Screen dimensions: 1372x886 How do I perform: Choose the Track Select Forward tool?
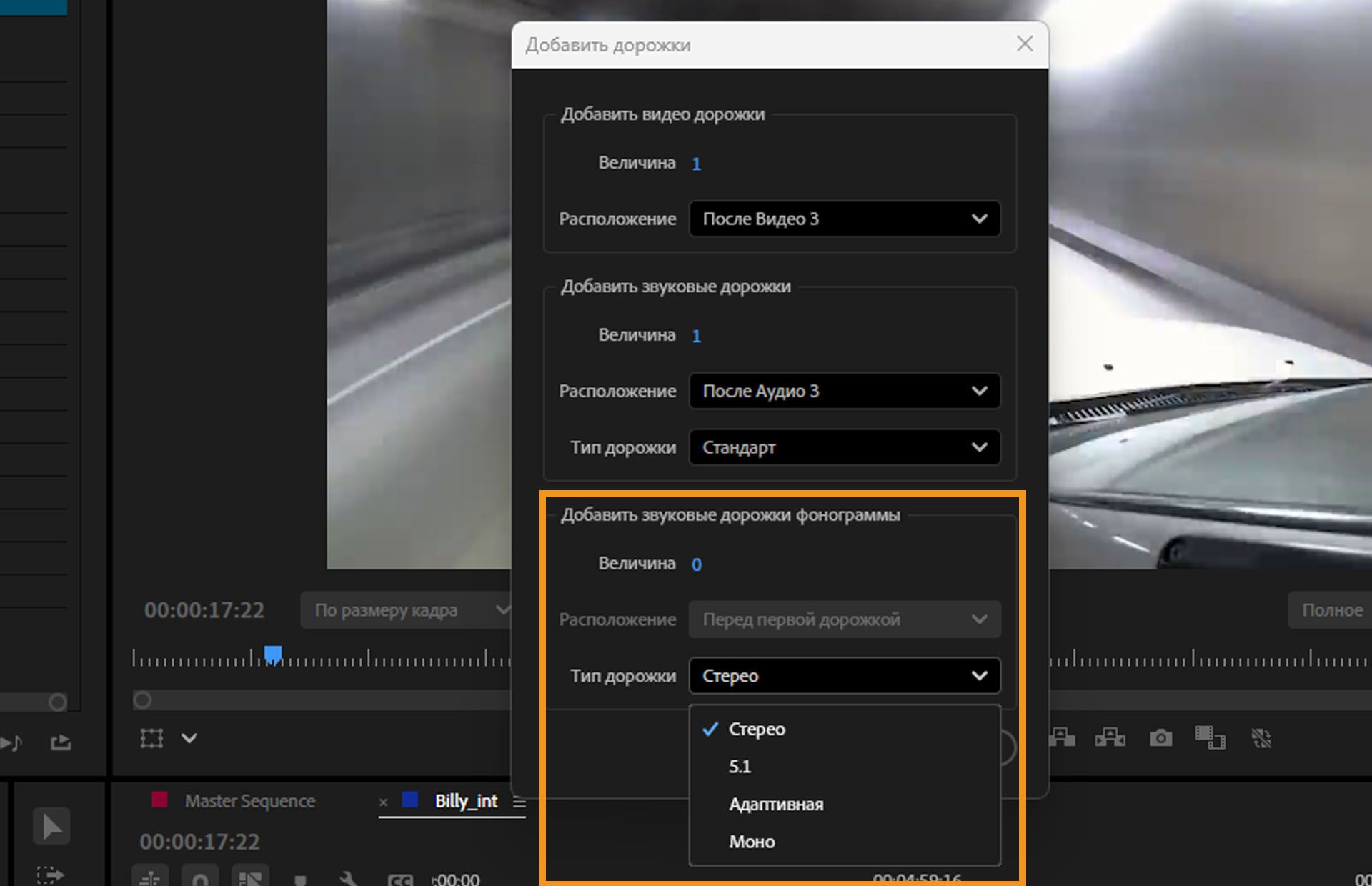click(50, 875)
